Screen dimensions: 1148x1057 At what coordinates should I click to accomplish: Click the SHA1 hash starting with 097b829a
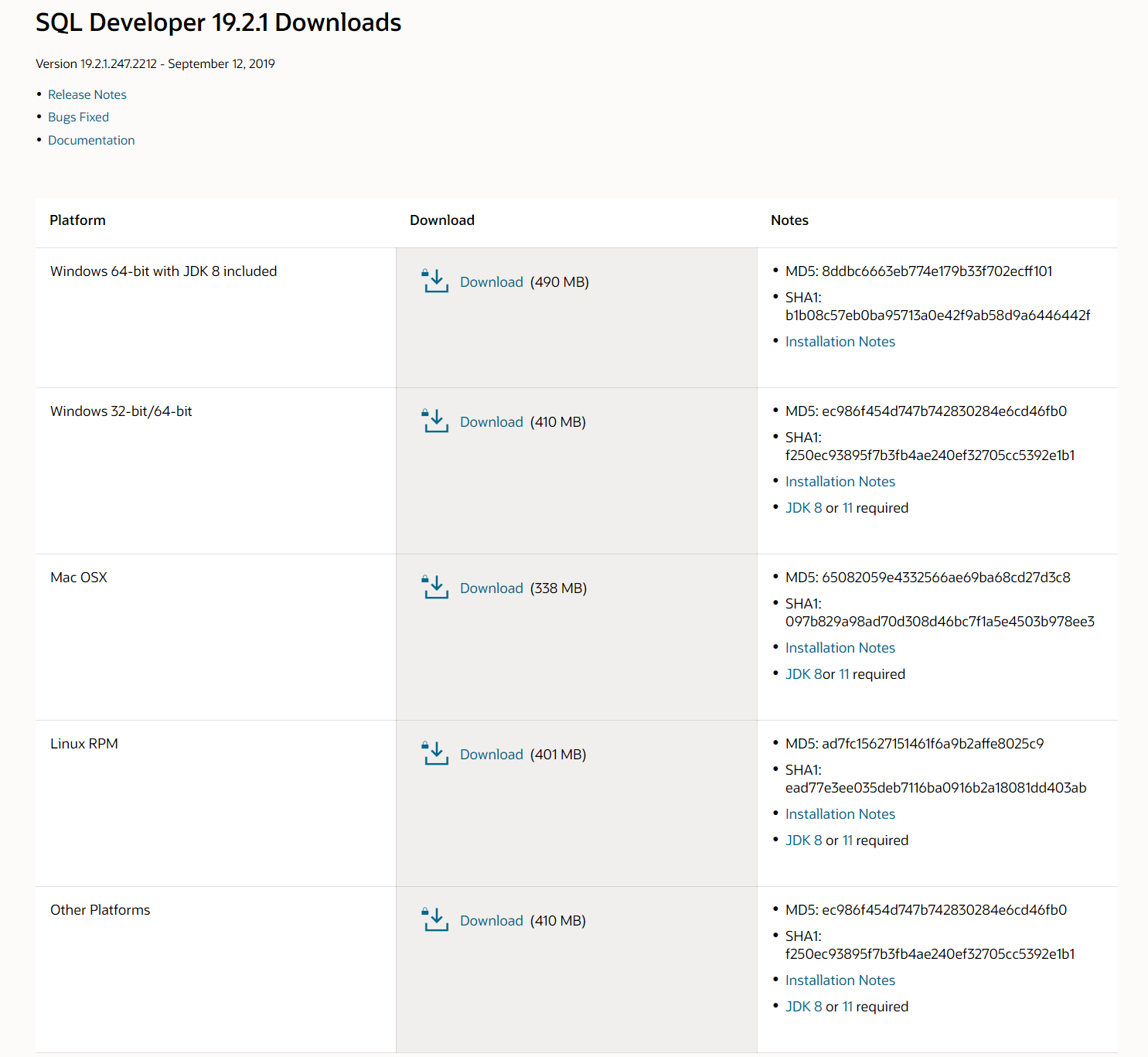click(x=940, y=622)
